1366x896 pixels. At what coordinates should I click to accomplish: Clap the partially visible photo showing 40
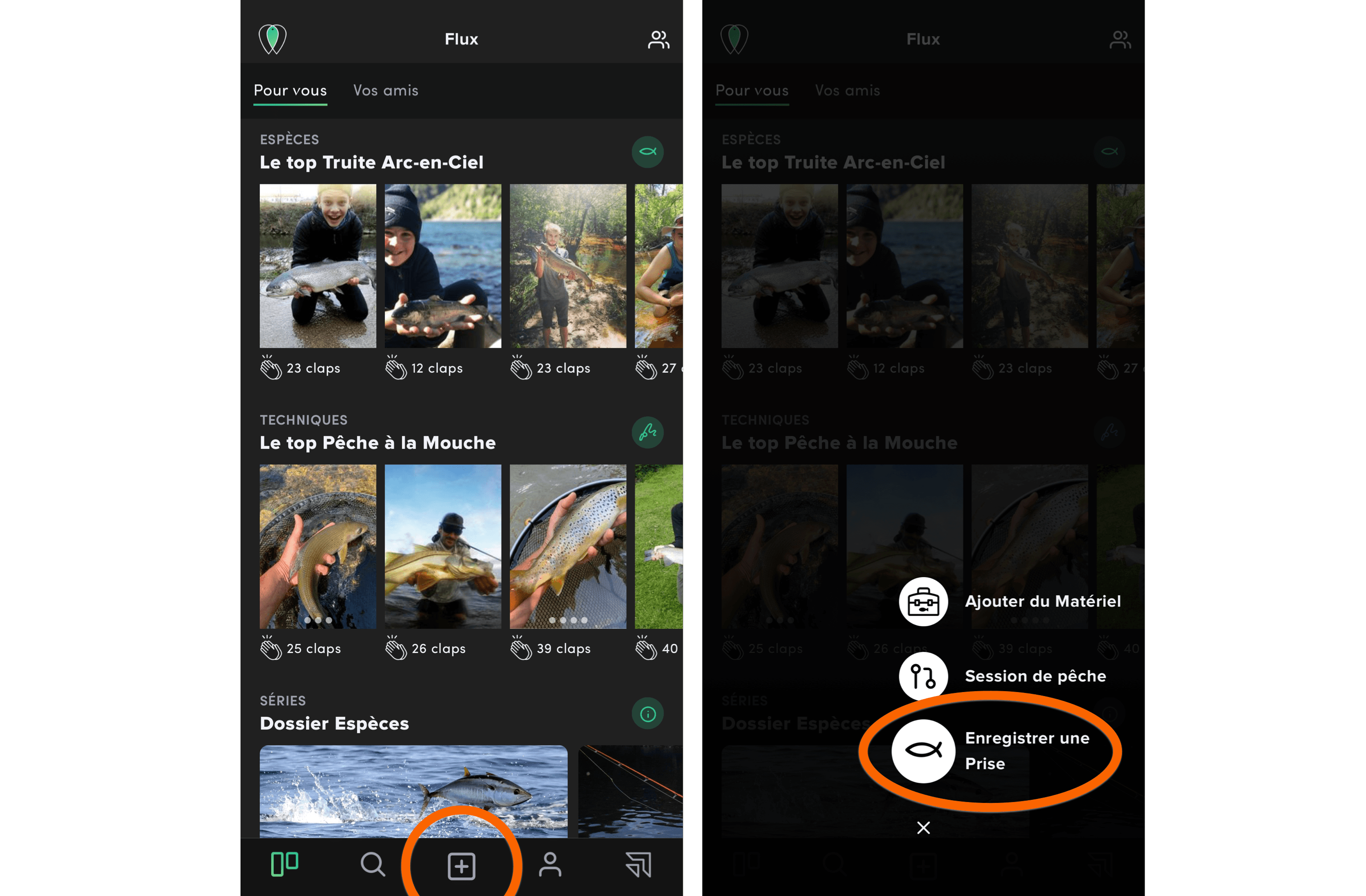pos(646,648)
